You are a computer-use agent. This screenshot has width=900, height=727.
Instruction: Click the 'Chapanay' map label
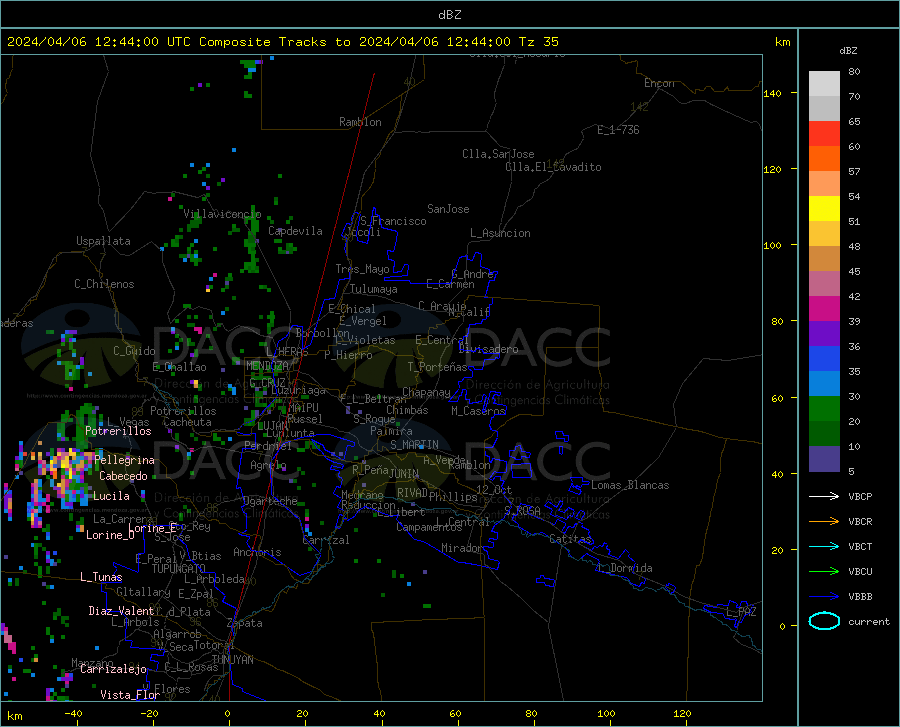[426, 392]
